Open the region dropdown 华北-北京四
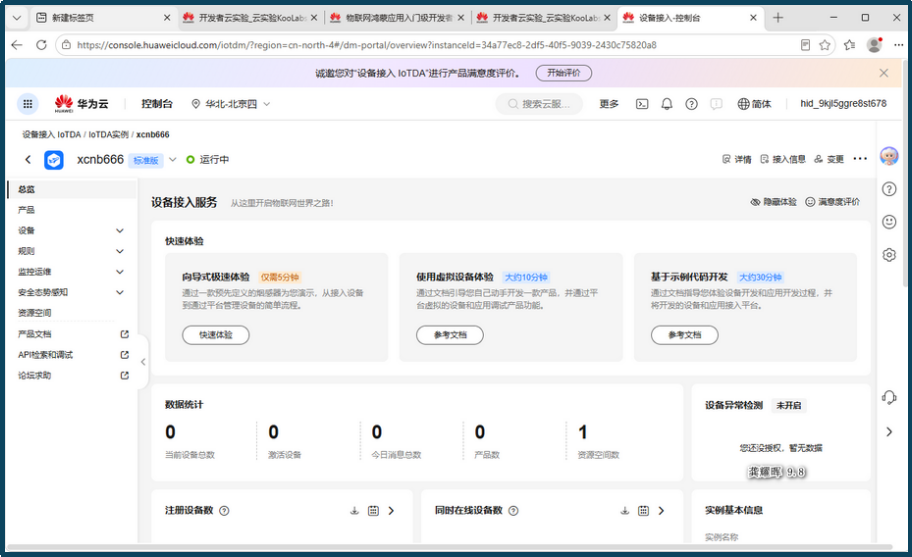This screenshot has width=912, height=557. [231, 104]
